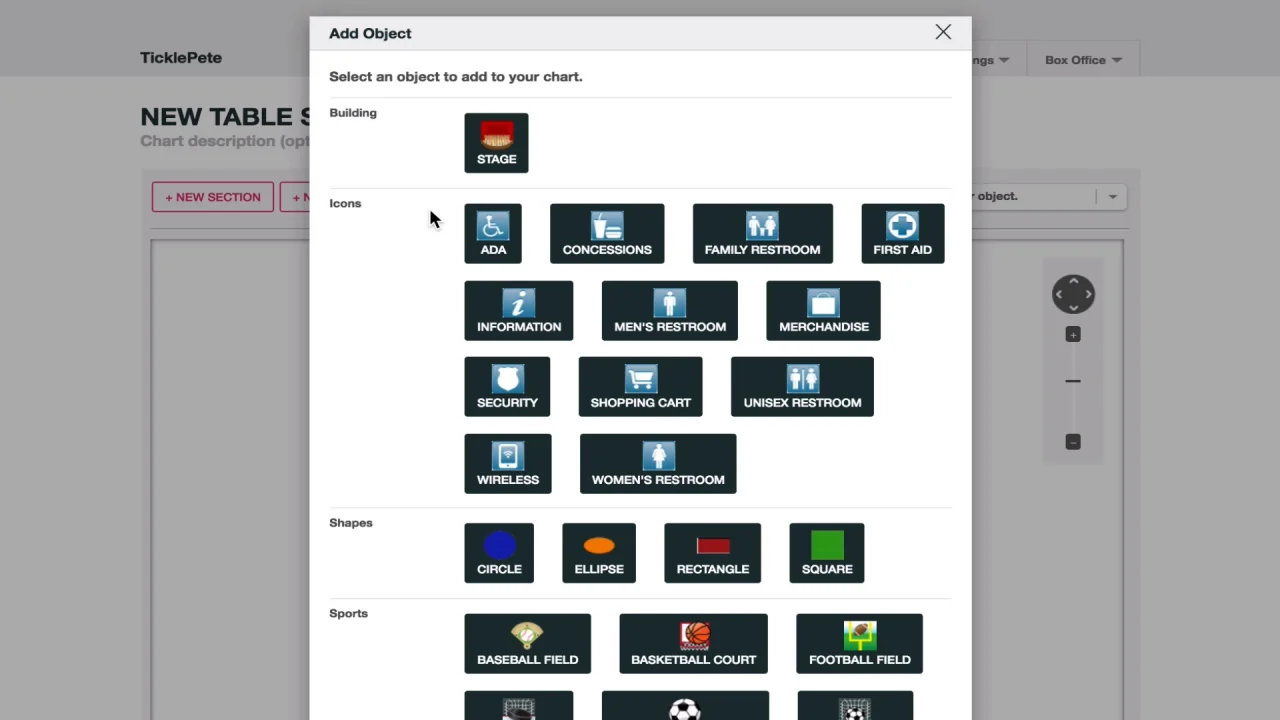Select the ADA wheelchair icon
This screenshot has height=720, width=1280.
[493, 234]
